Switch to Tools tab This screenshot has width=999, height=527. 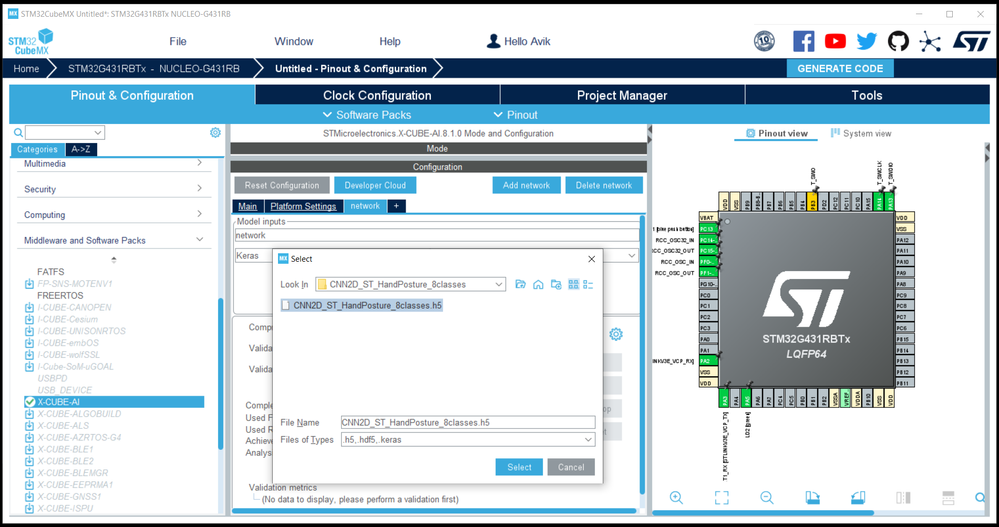(x=867, y=95)
